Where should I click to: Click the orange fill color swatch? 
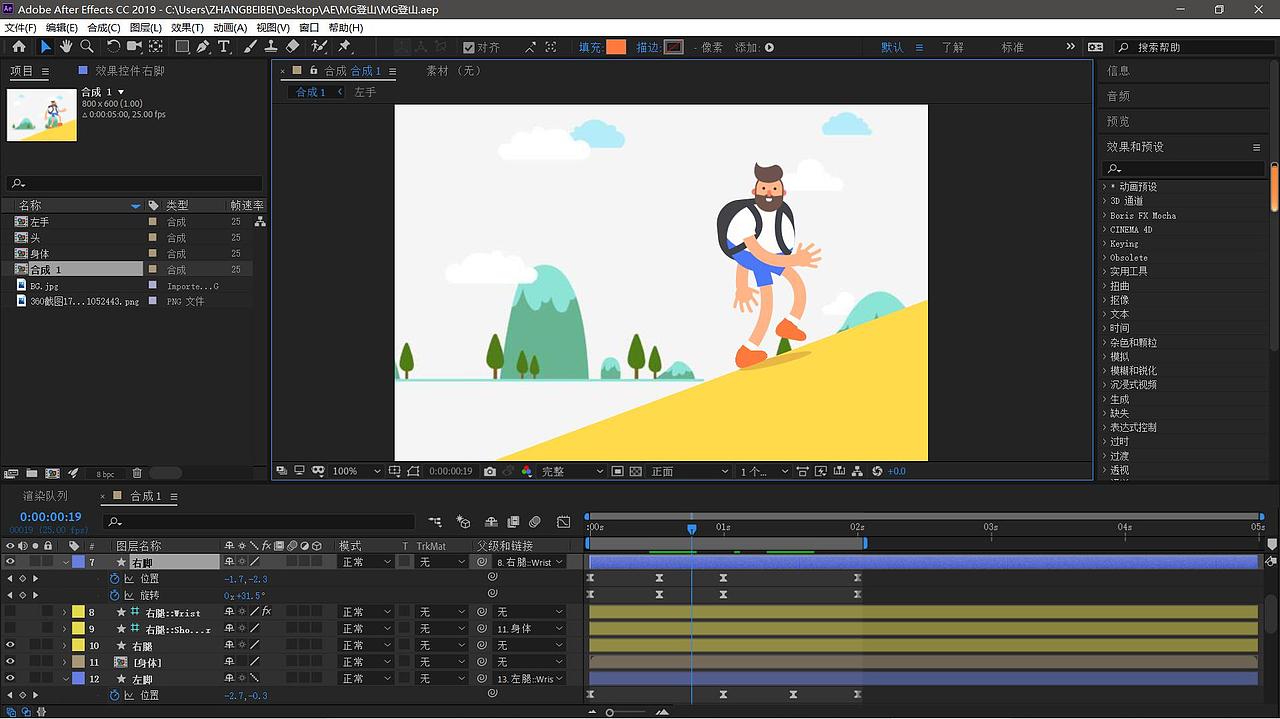[616, 47]
